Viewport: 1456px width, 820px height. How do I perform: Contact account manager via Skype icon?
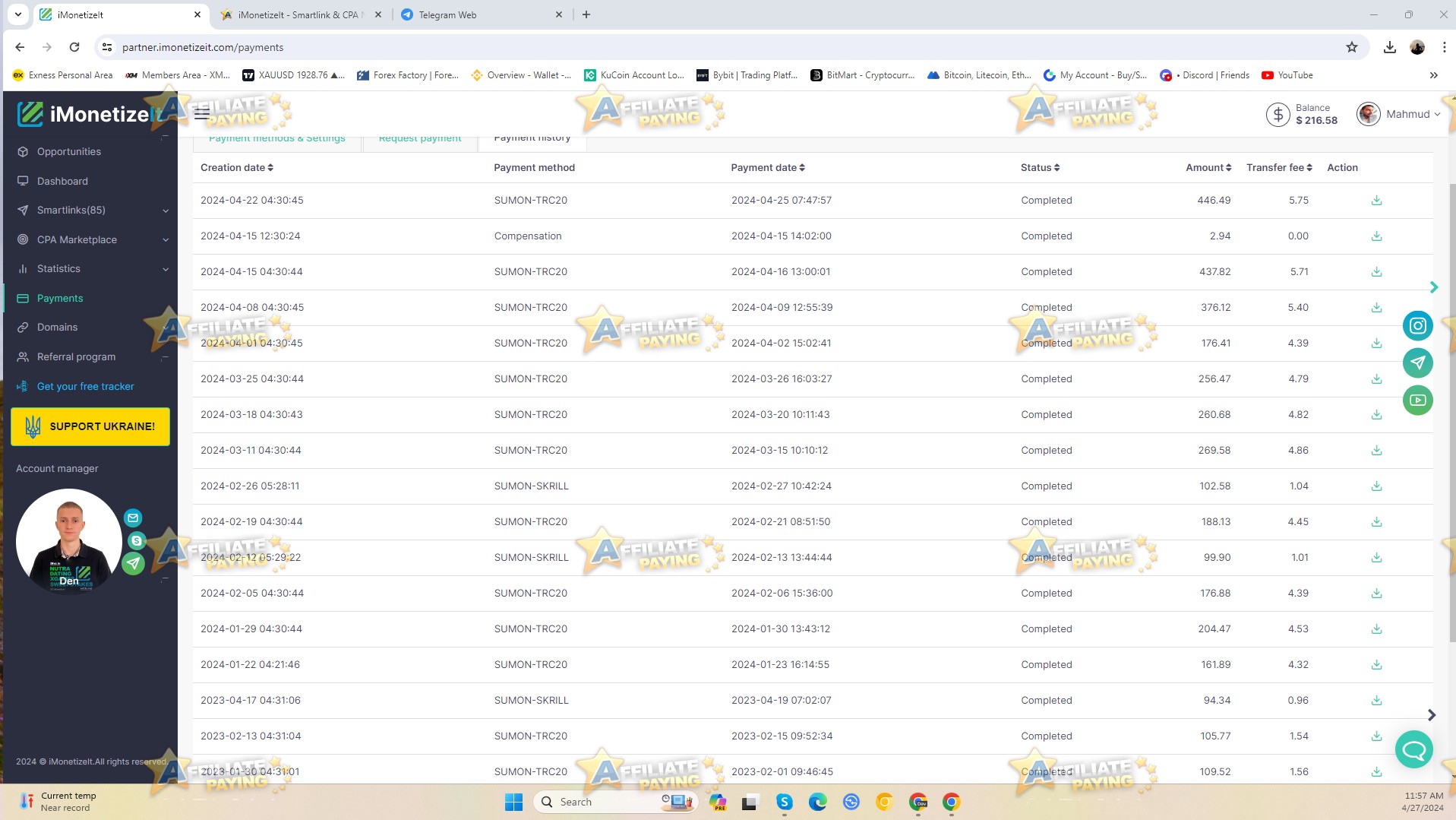[x=137, y=540]
